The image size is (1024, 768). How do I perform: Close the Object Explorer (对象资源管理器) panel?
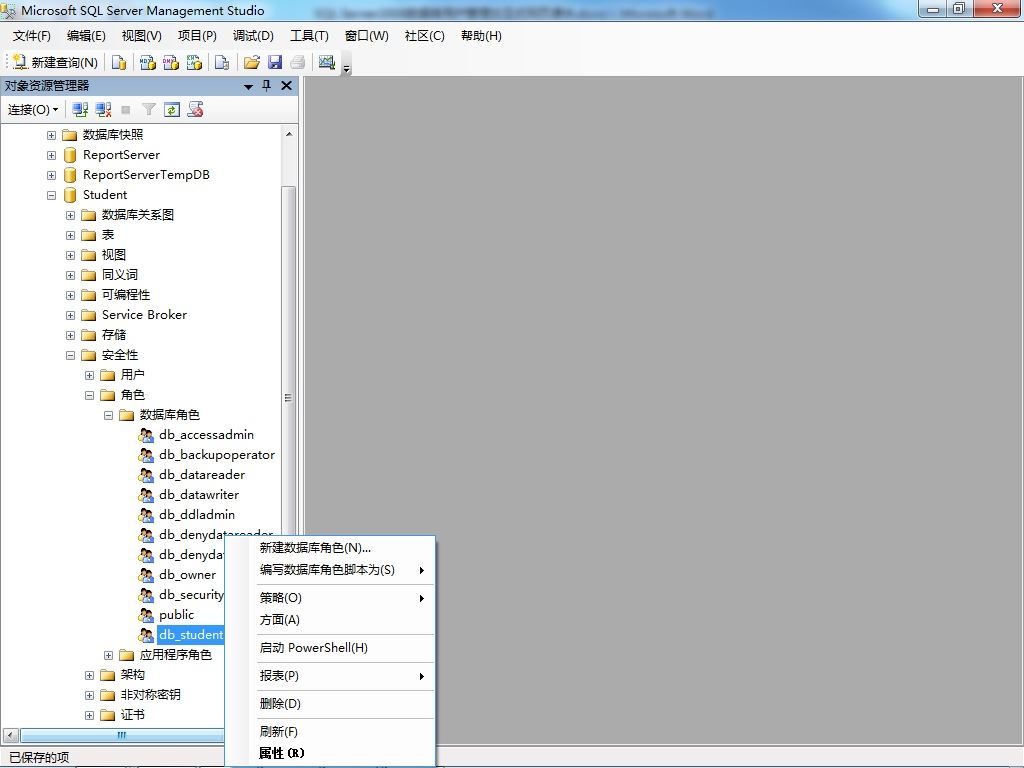tap(286, 86)
